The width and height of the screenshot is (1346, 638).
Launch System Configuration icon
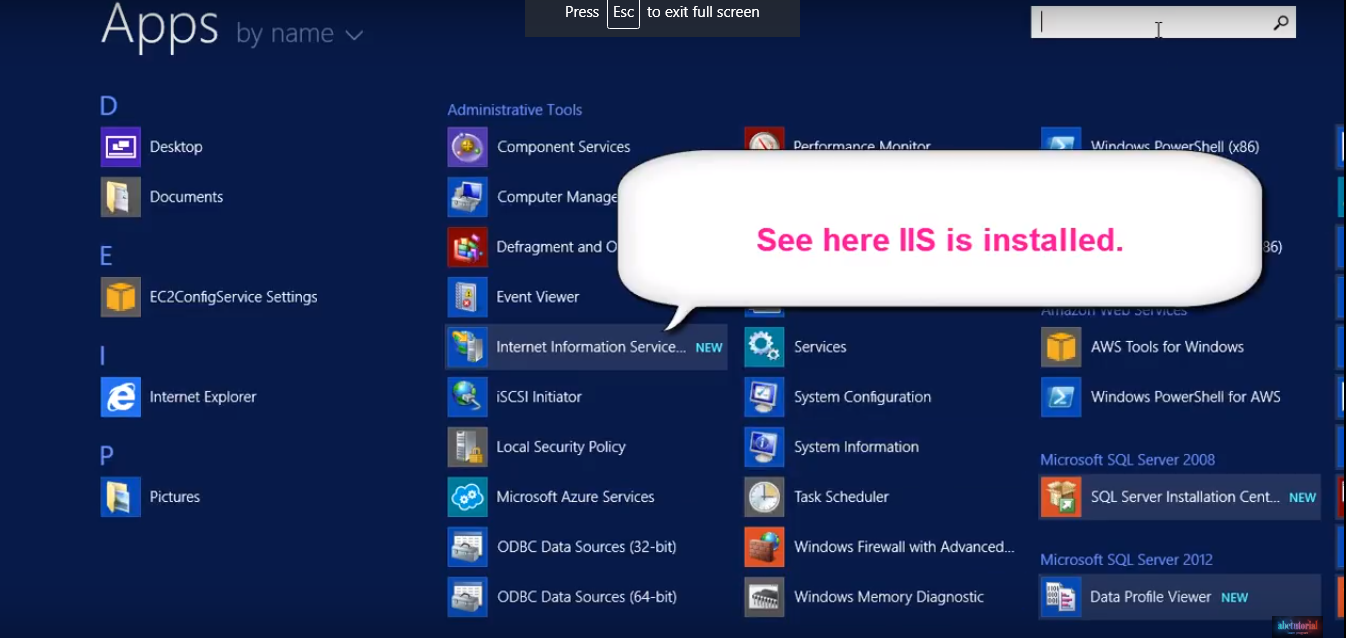click(765, 397)
